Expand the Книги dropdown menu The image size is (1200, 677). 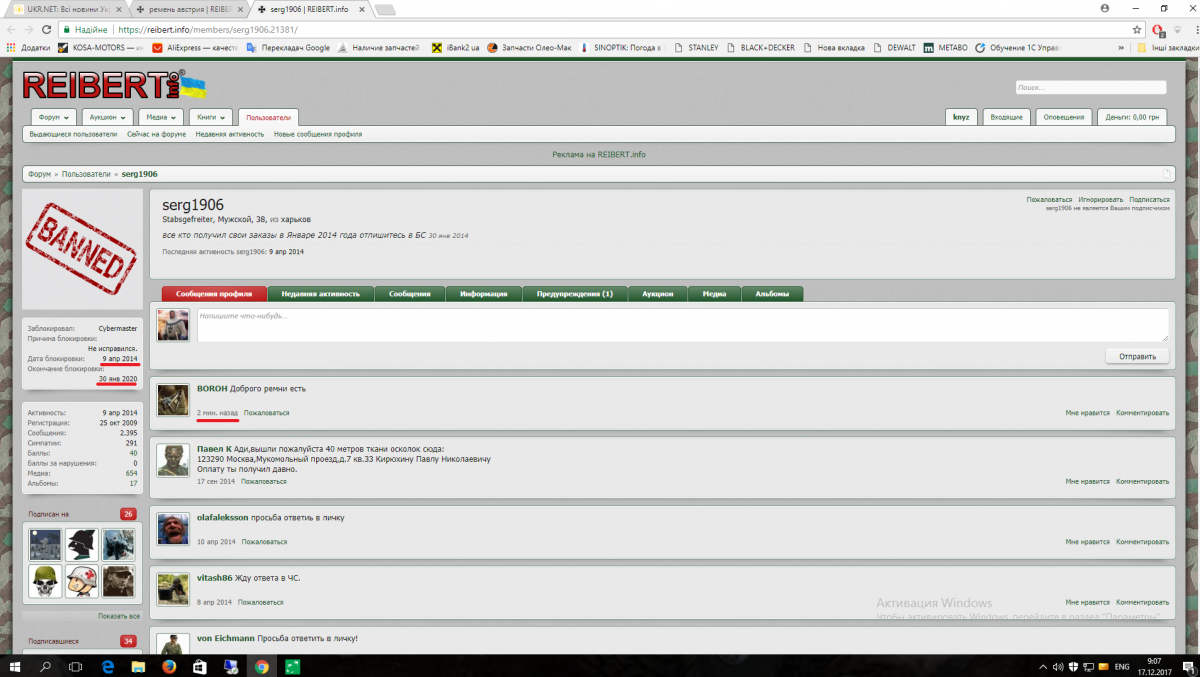[210, 117]
